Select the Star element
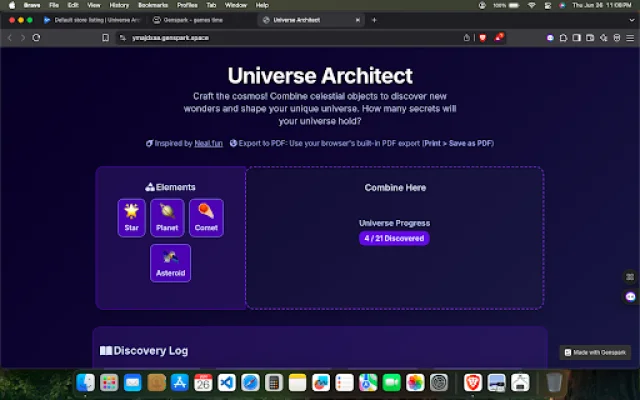Screen dimensions: 640x400 (131, 217)
